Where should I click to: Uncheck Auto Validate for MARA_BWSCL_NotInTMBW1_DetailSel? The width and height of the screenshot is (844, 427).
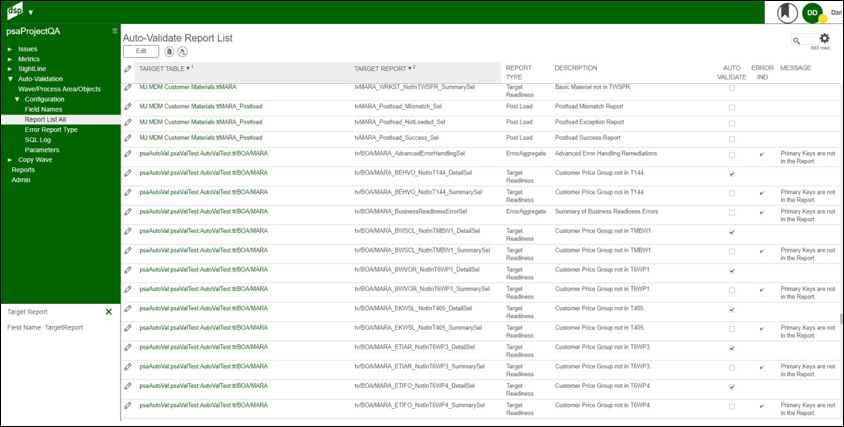[731, 232]
